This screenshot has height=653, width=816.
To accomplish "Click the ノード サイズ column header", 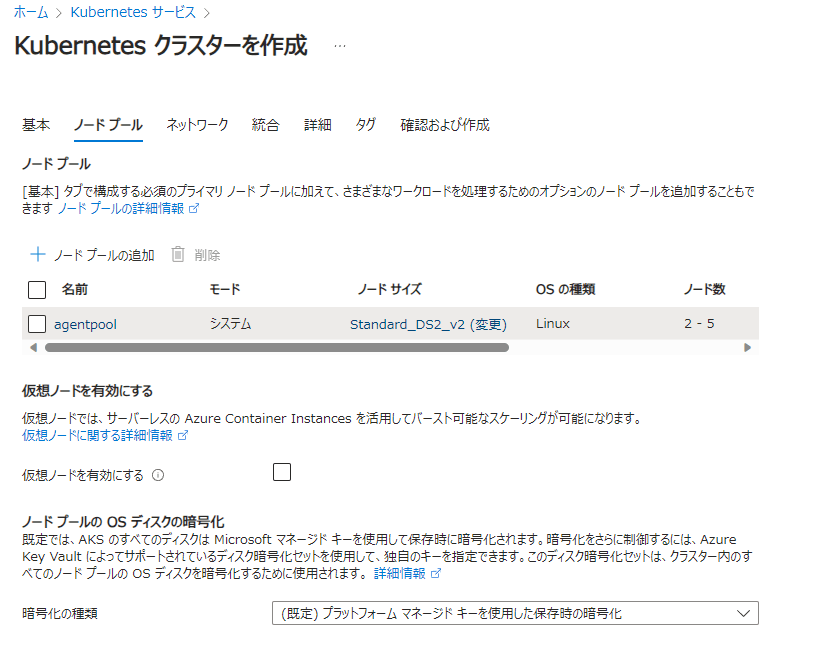I will coord(389,289).
